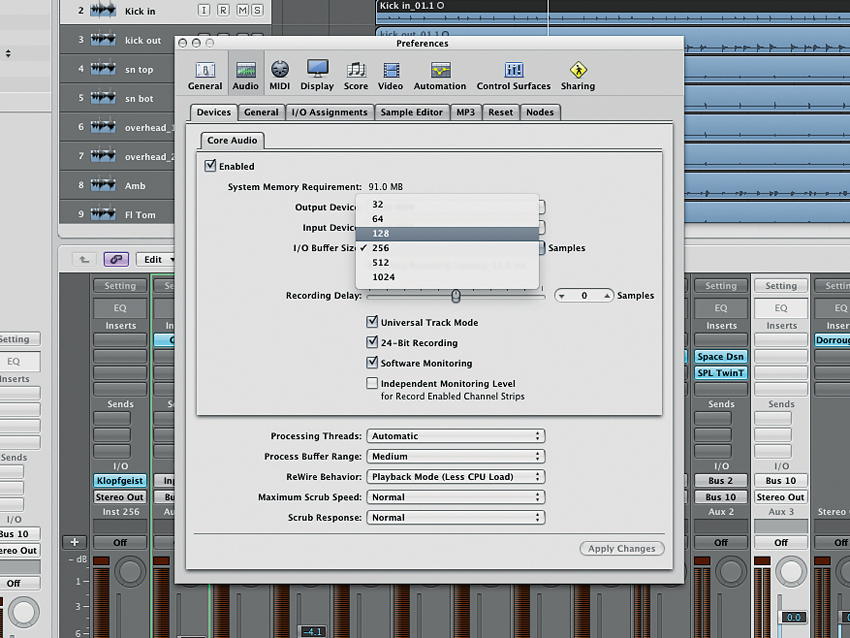Click waveform icon of sn top track
Image resolution: width=850 pixels, height=638 pixels.
(x=103, y=69)
